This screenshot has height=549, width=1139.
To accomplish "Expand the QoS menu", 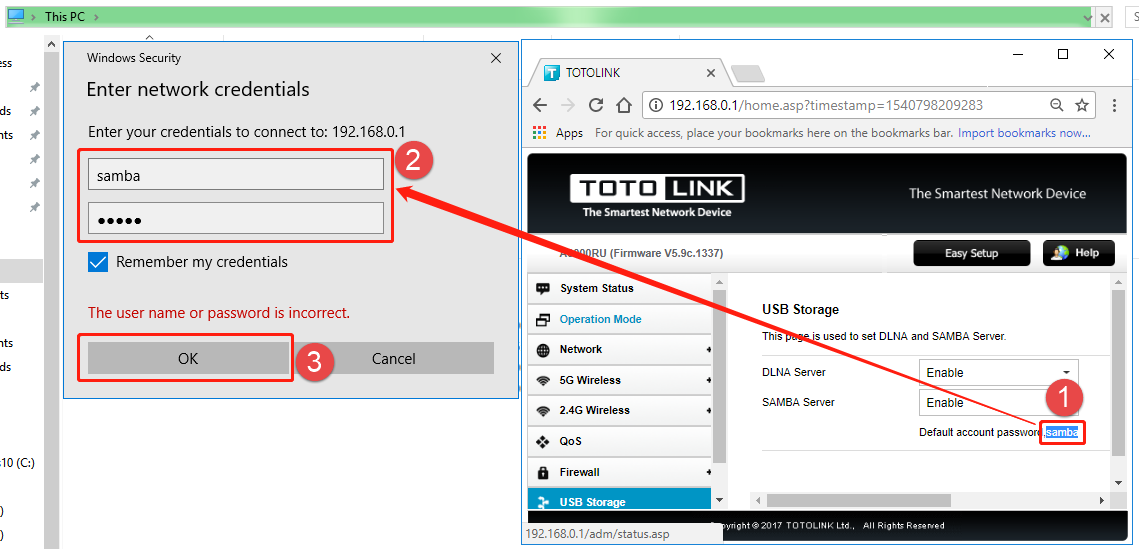I will click(619, 441).
